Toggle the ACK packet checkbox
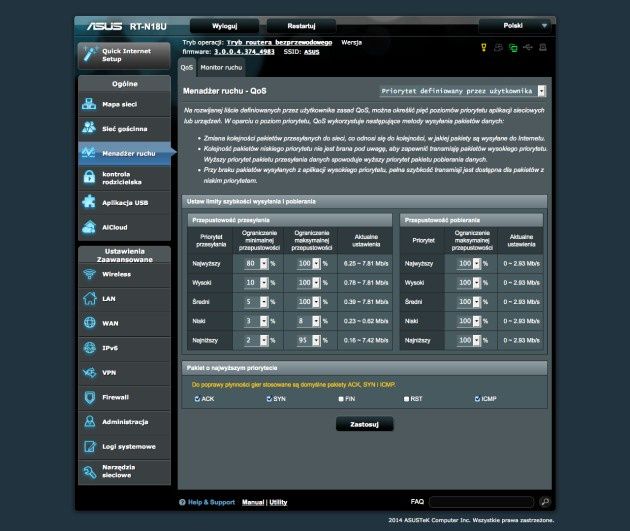630x531 pixels. pos(197,399)
